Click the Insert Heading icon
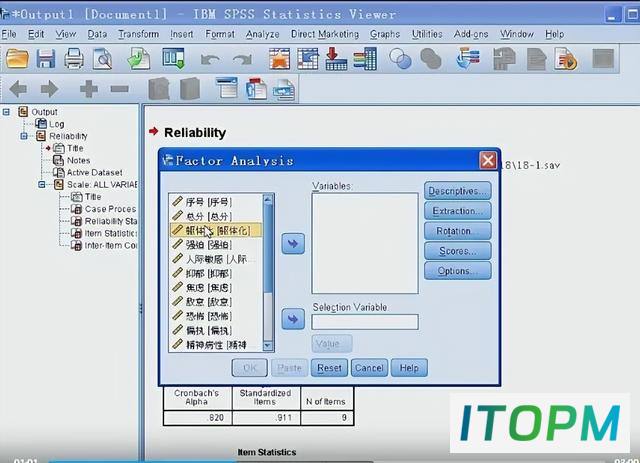Image resolution: width=640 pixels, height=463 pixels. (x=227, y=88)
